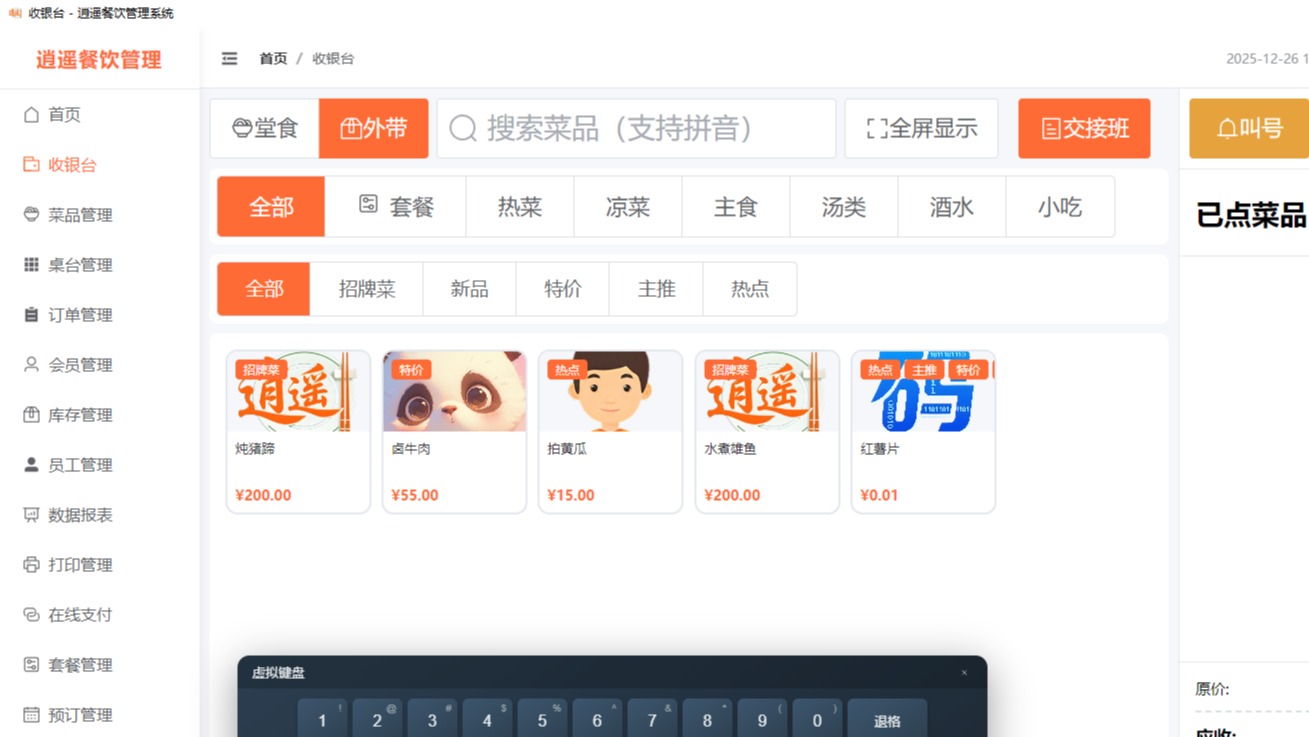Add 拍黄瓜 dish to order
The width and height of the screenshot is (1309, 737).
[x=610, y=431]
